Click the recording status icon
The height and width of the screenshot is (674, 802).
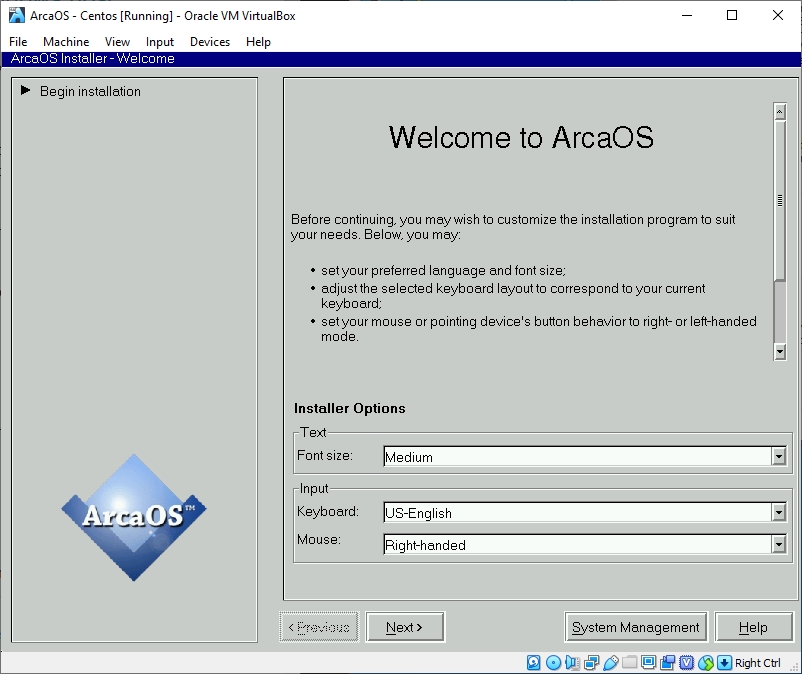click(x=667, y=663)
